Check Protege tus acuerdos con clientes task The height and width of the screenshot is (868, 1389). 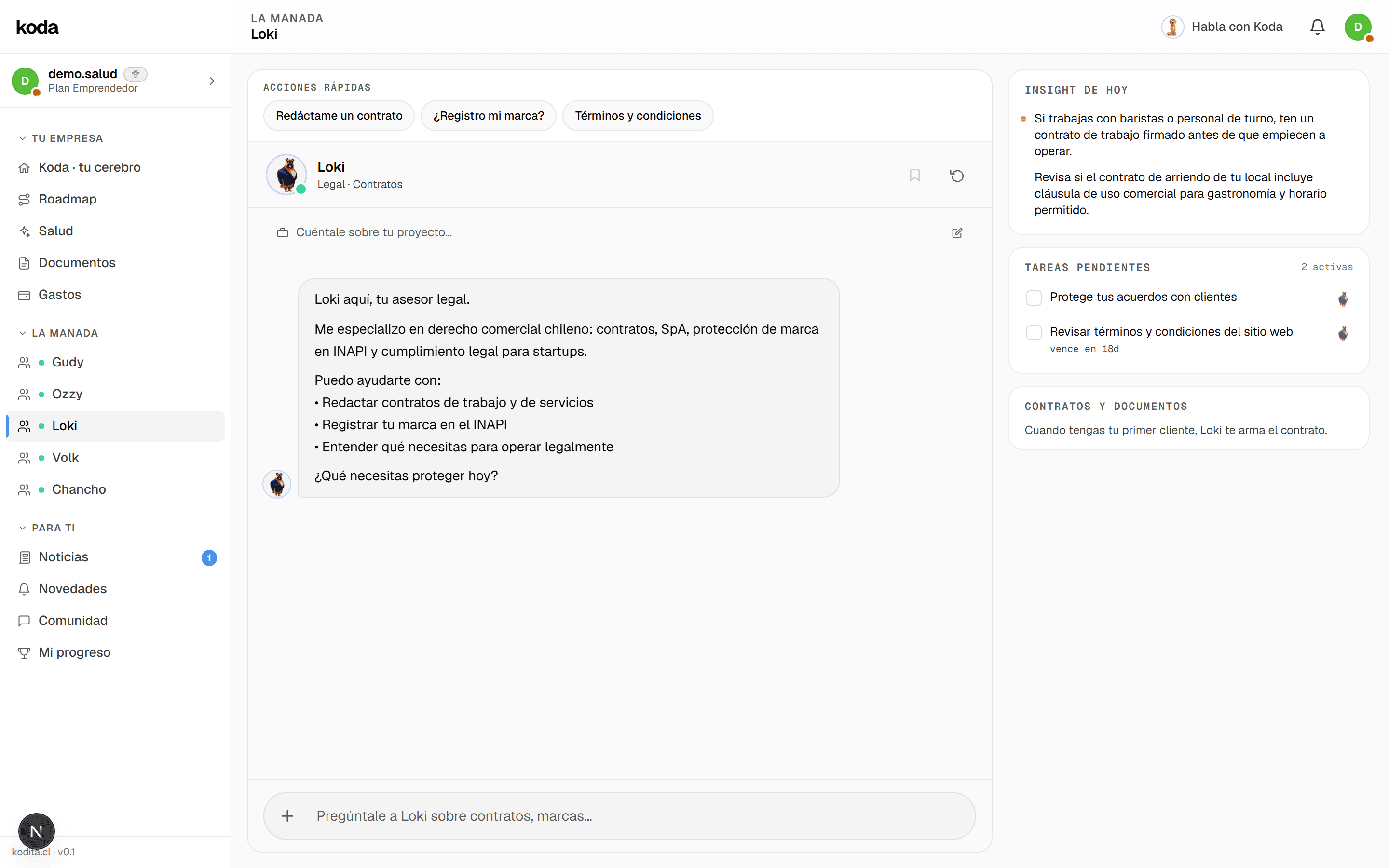1034,298
